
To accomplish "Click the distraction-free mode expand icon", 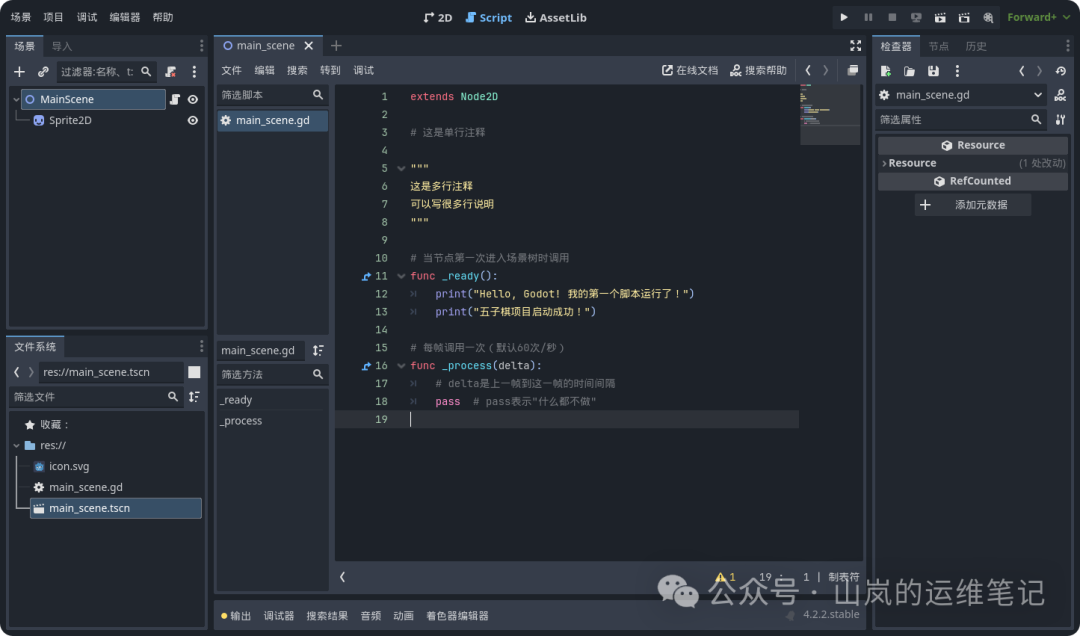I will [855, 46].
